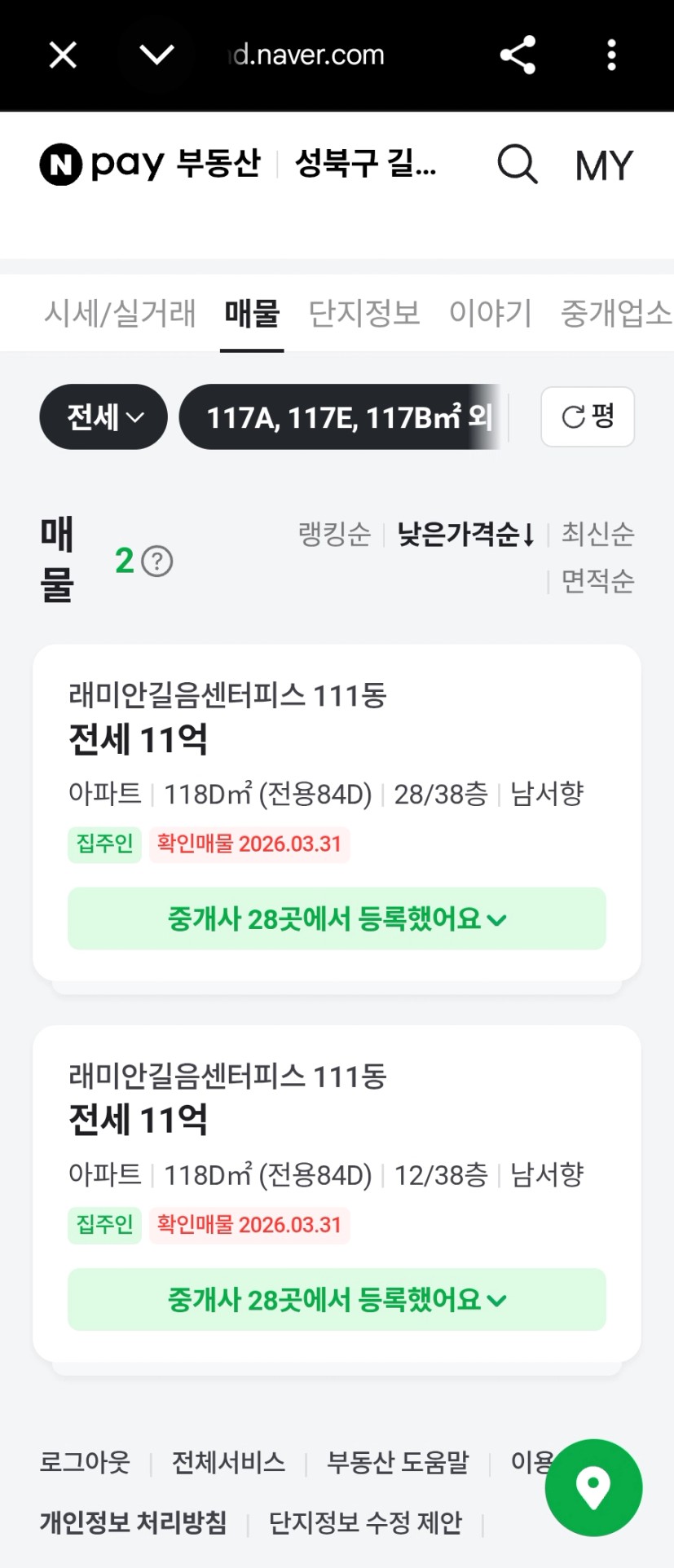Tap the green map pin button
The height and width of the screenshot is (1568, 674).
pyautogui.click(x=593, y=1487)
